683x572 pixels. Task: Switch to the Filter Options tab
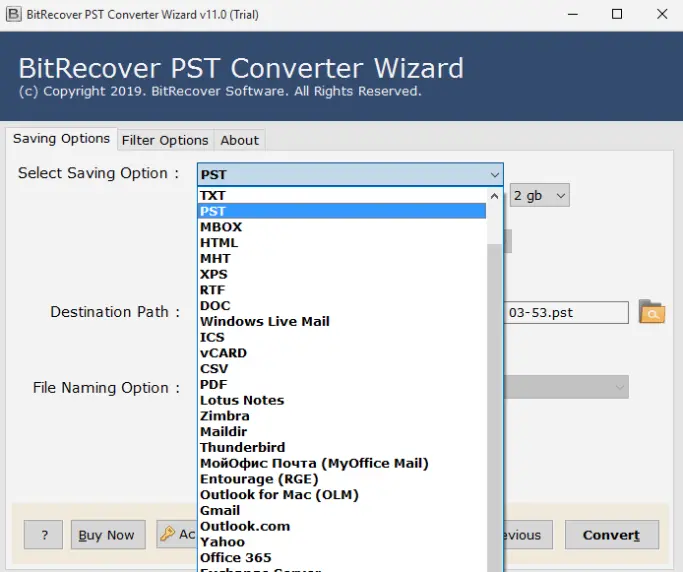pyautogui.click(x=165, y=140)
